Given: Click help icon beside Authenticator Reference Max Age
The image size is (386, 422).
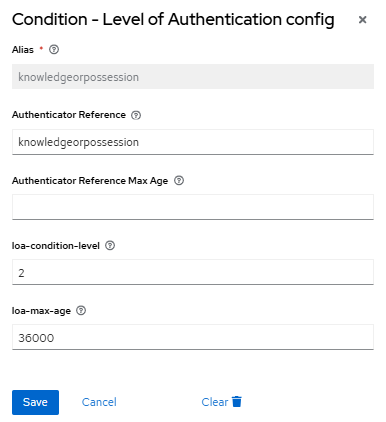Looking at the screenshot, I should point(179,180).
